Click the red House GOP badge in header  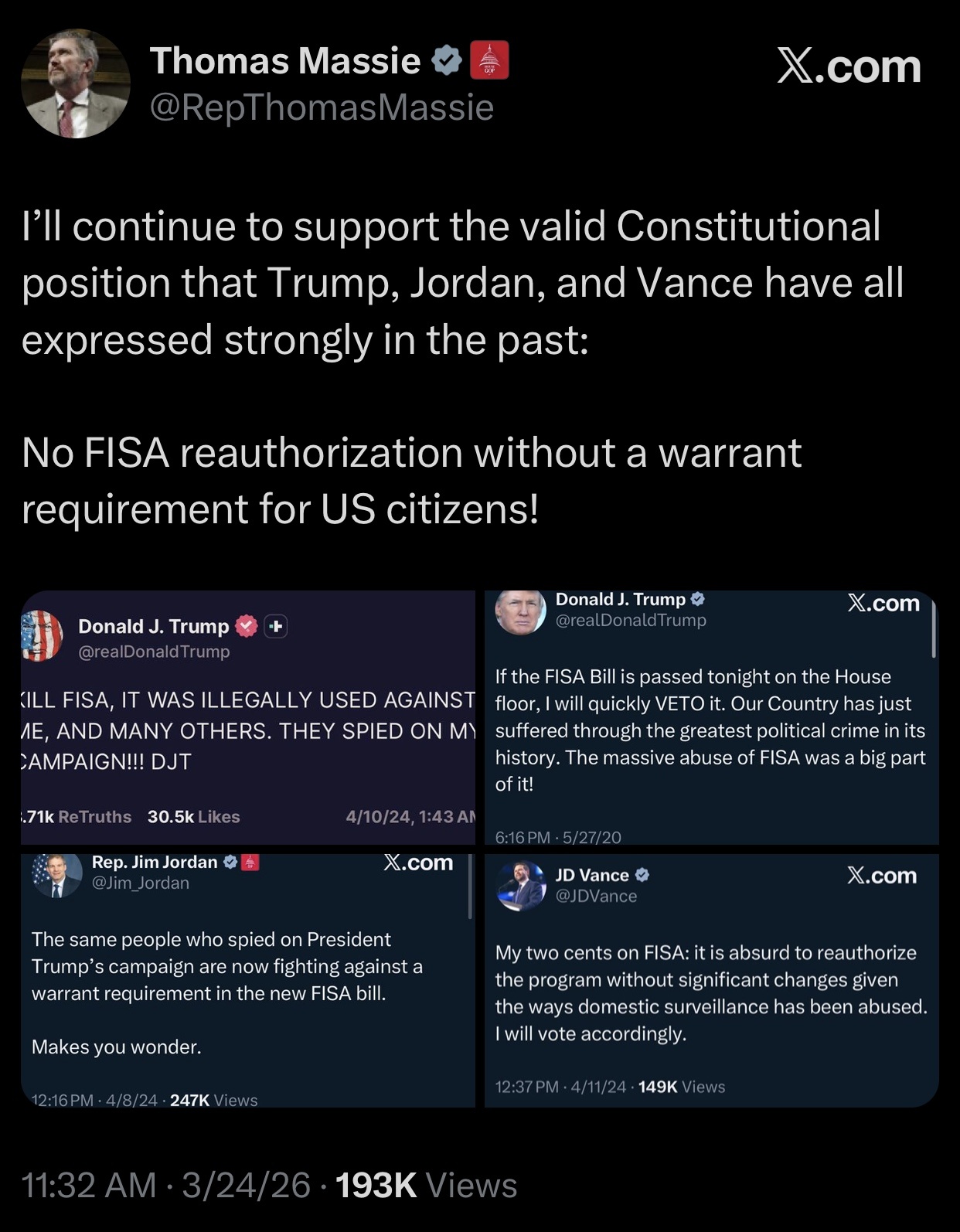pyautogui.click(x=489, y=60)
